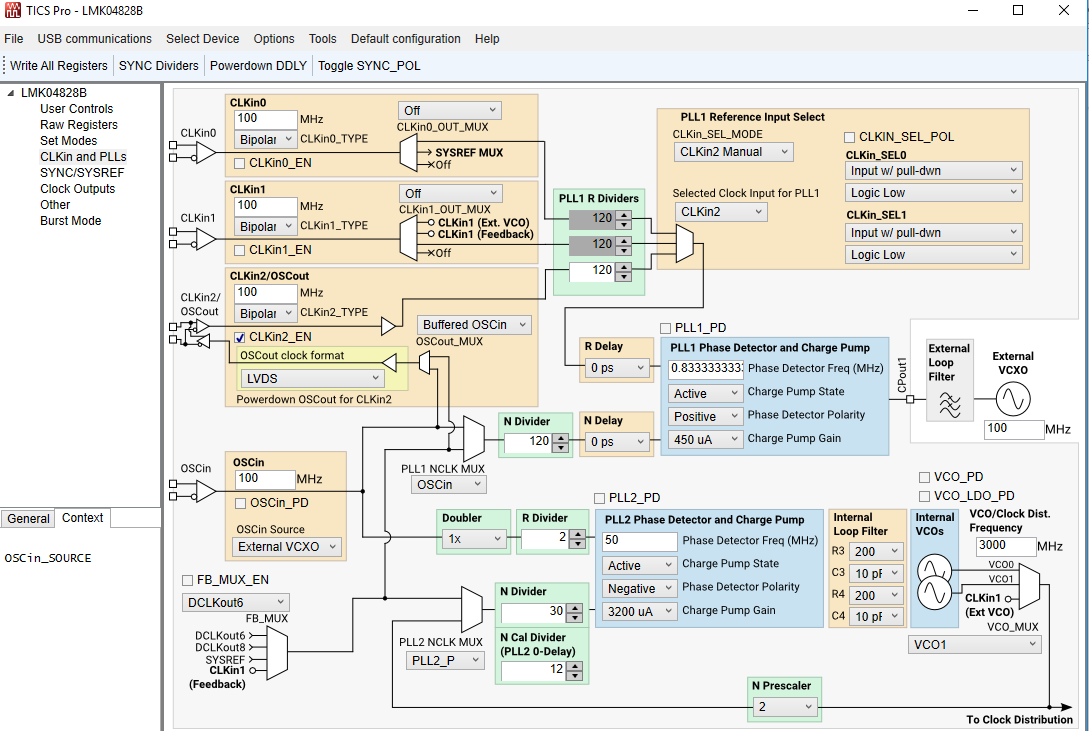Open the OSCout clock format LVDS dropdown
Screen dimensions: 1089x731
pos(313,378)
